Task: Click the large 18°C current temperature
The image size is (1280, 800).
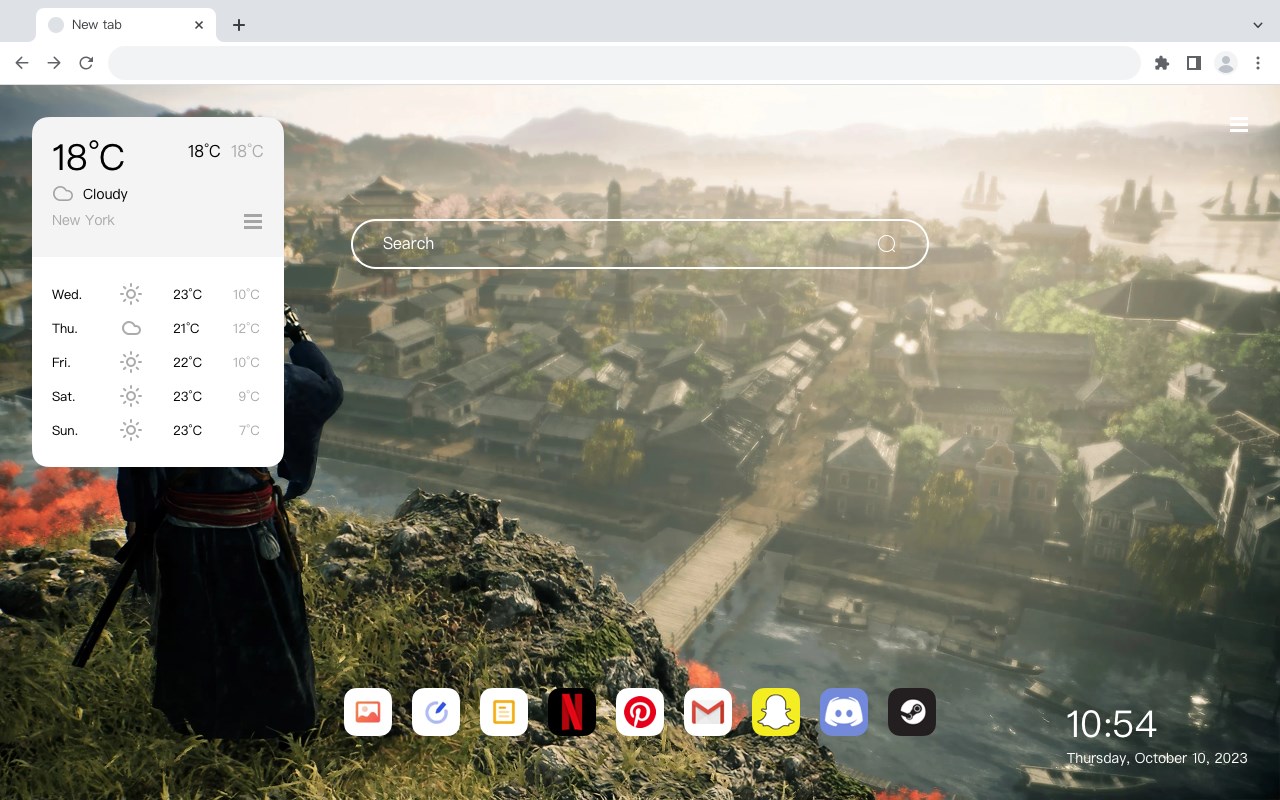Action: (88, 157)
